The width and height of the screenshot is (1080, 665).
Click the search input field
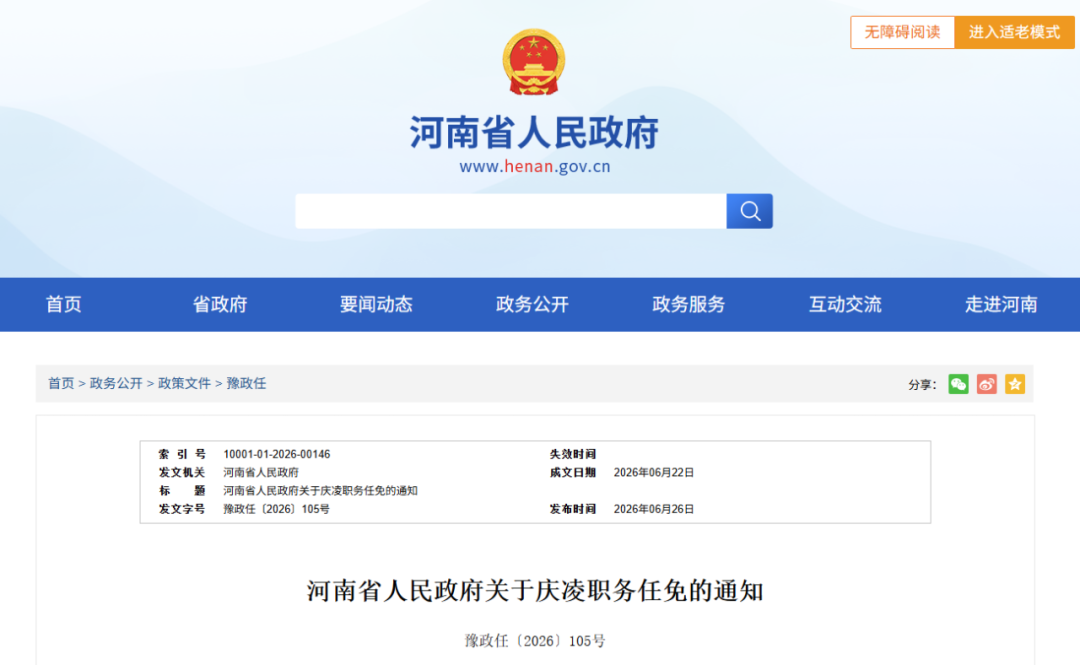[510, 211]
